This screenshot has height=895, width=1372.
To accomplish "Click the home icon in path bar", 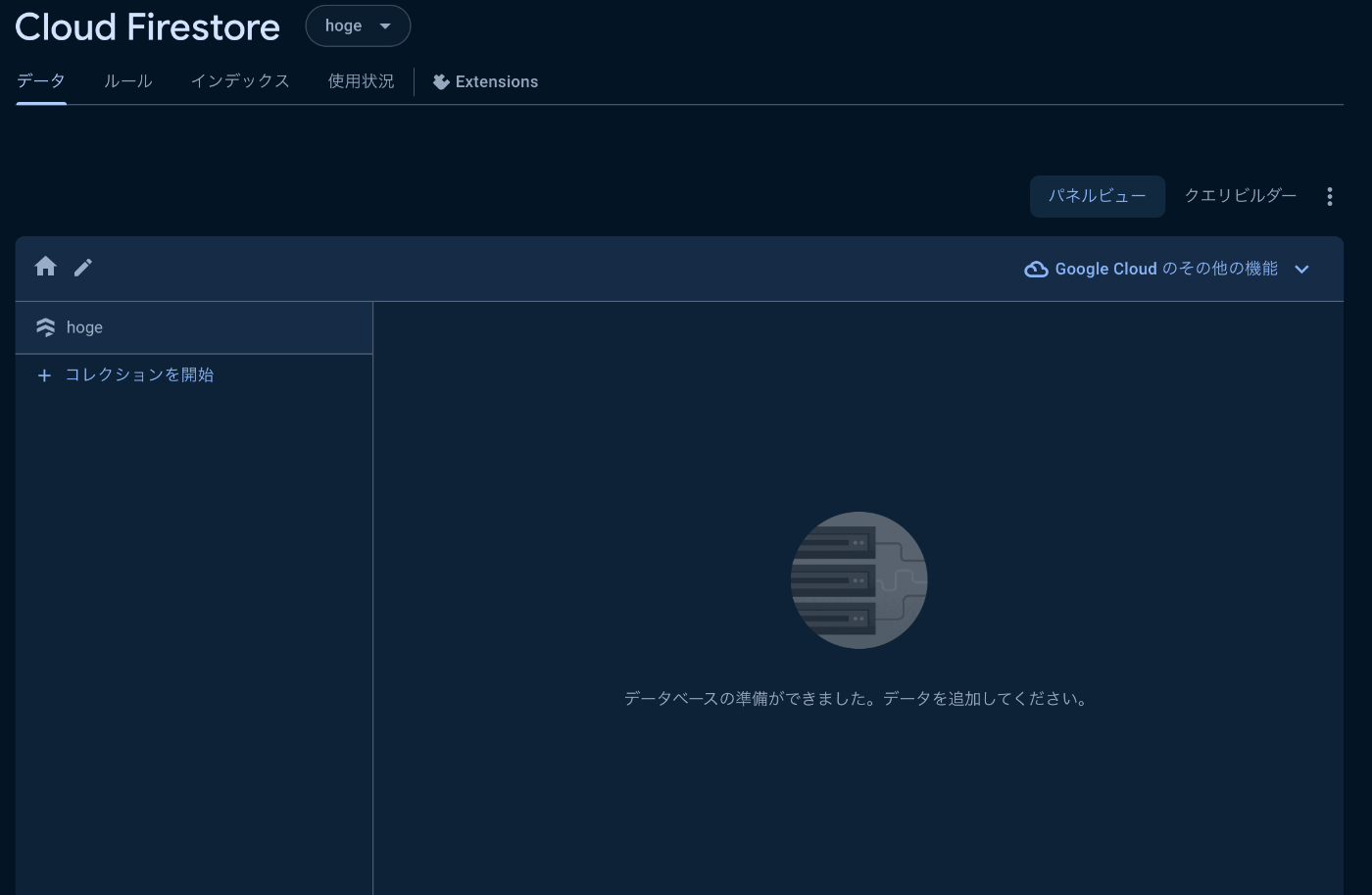I will click(45, 267).
